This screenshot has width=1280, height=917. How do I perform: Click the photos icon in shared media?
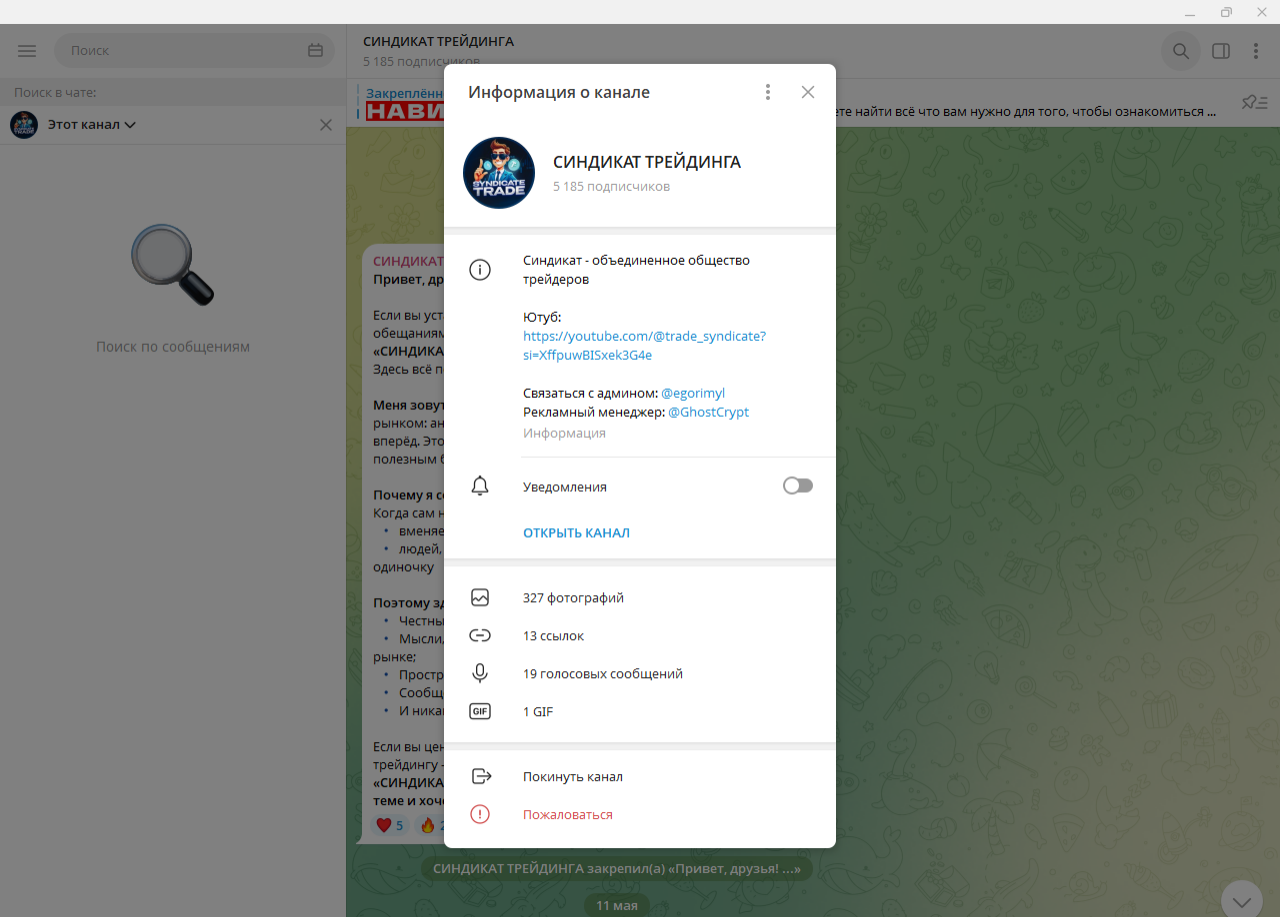(480, 598)
